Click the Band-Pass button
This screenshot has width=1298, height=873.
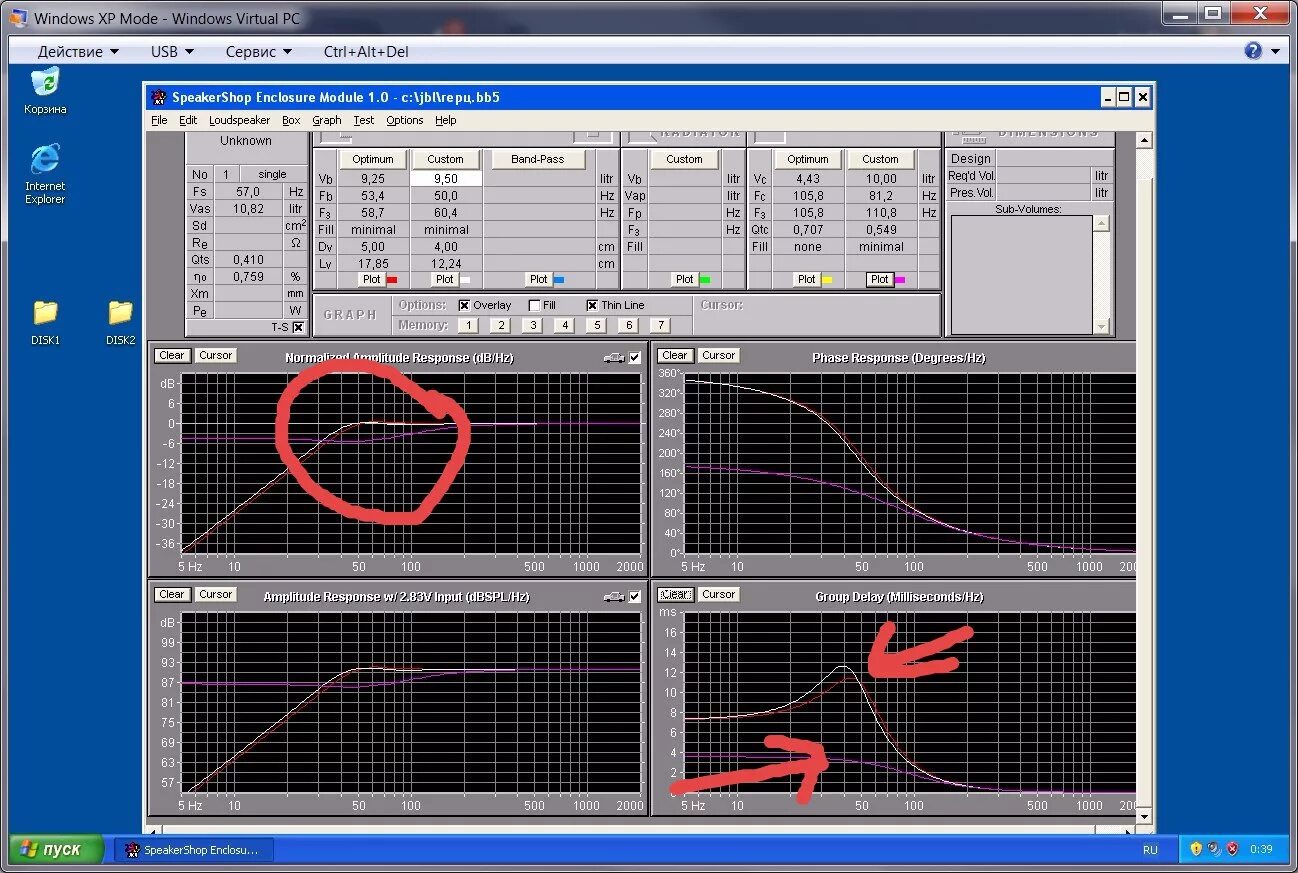(x=538, y=159)
